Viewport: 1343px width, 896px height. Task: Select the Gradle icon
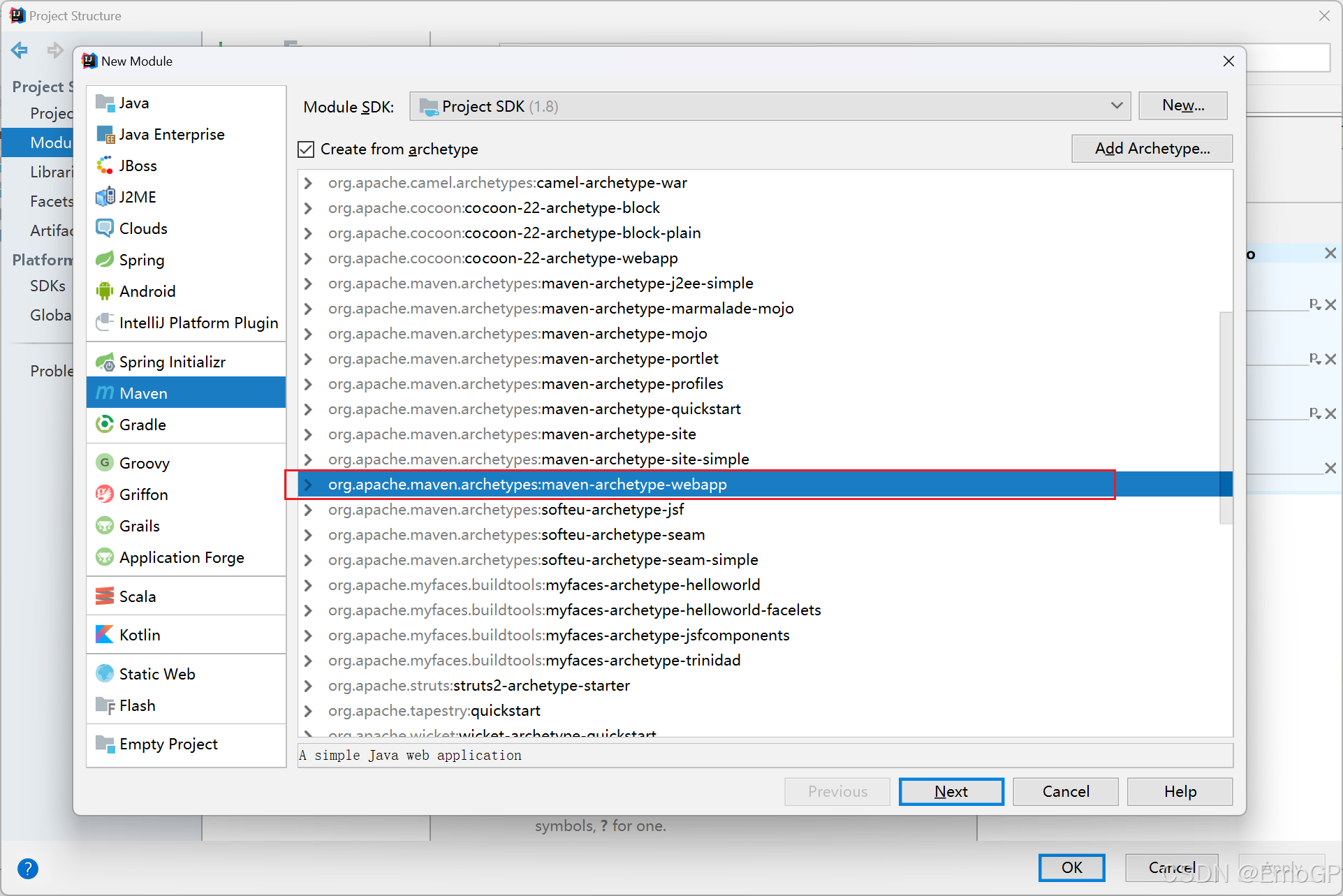(x=105, y=425)
